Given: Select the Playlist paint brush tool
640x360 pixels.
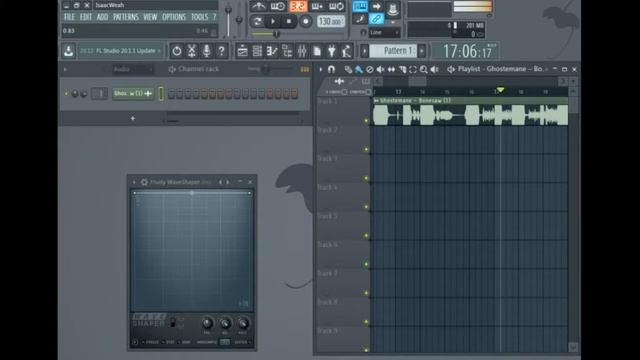Looking at the screenshot, I should coord(359,70).
